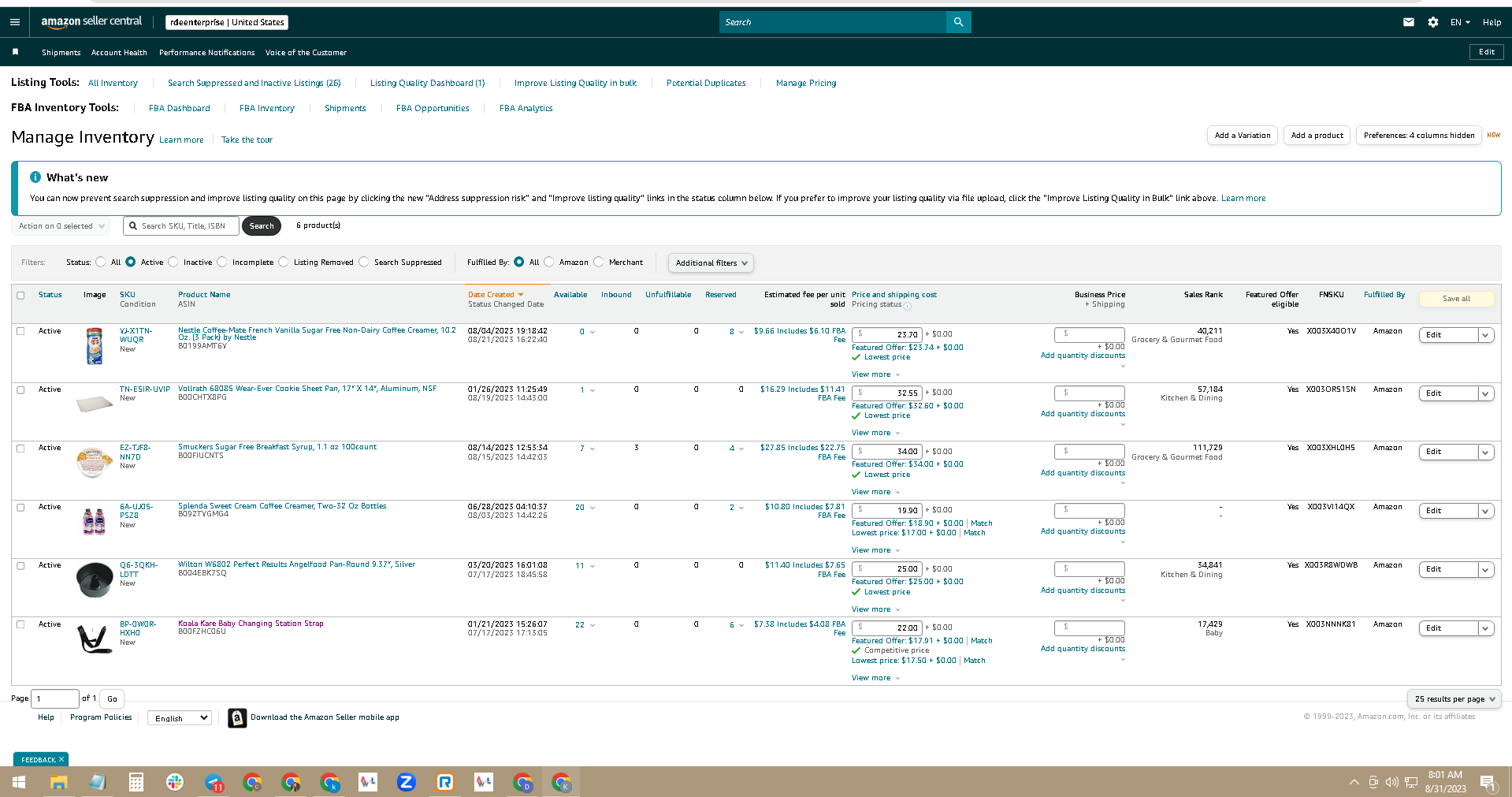1512x797 pixels.
Task: Open the Manage Pricing link
Action: pyautogui.click(x=806, y=83)
